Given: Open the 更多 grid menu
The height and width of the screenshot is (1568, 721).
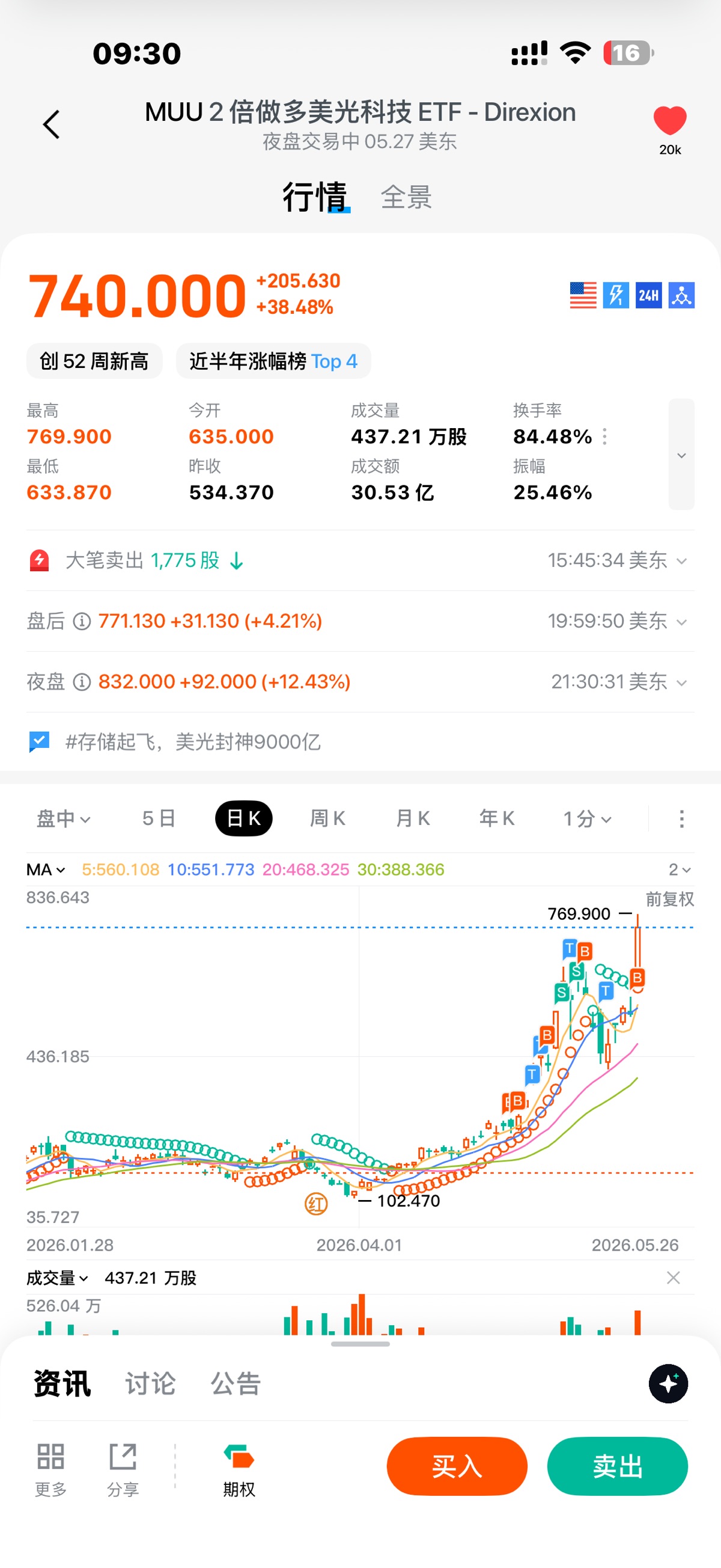Looking at the screenshot, I should click(50, 1470).
